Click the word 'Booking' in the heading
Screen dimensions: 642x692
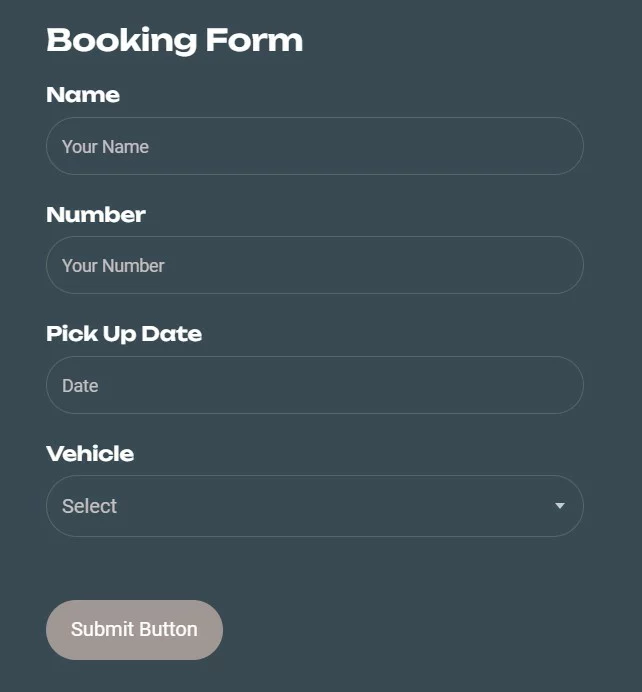coord(122,40)
